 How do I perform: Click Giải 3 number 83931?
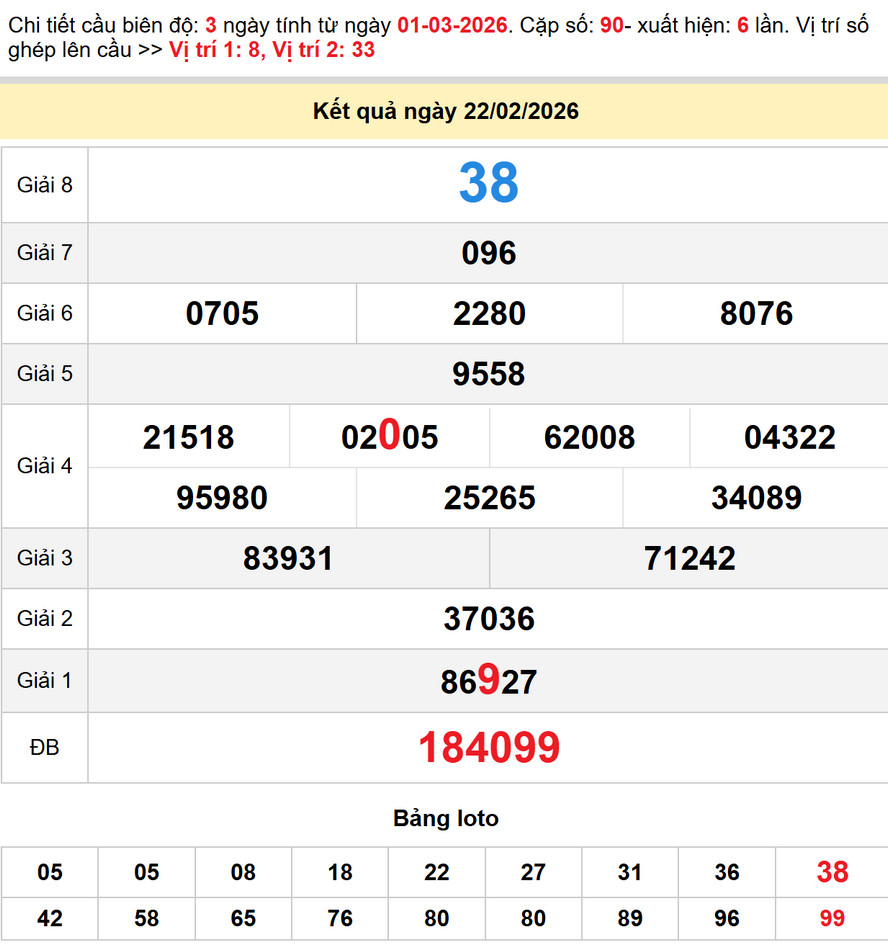pos(288,558)
